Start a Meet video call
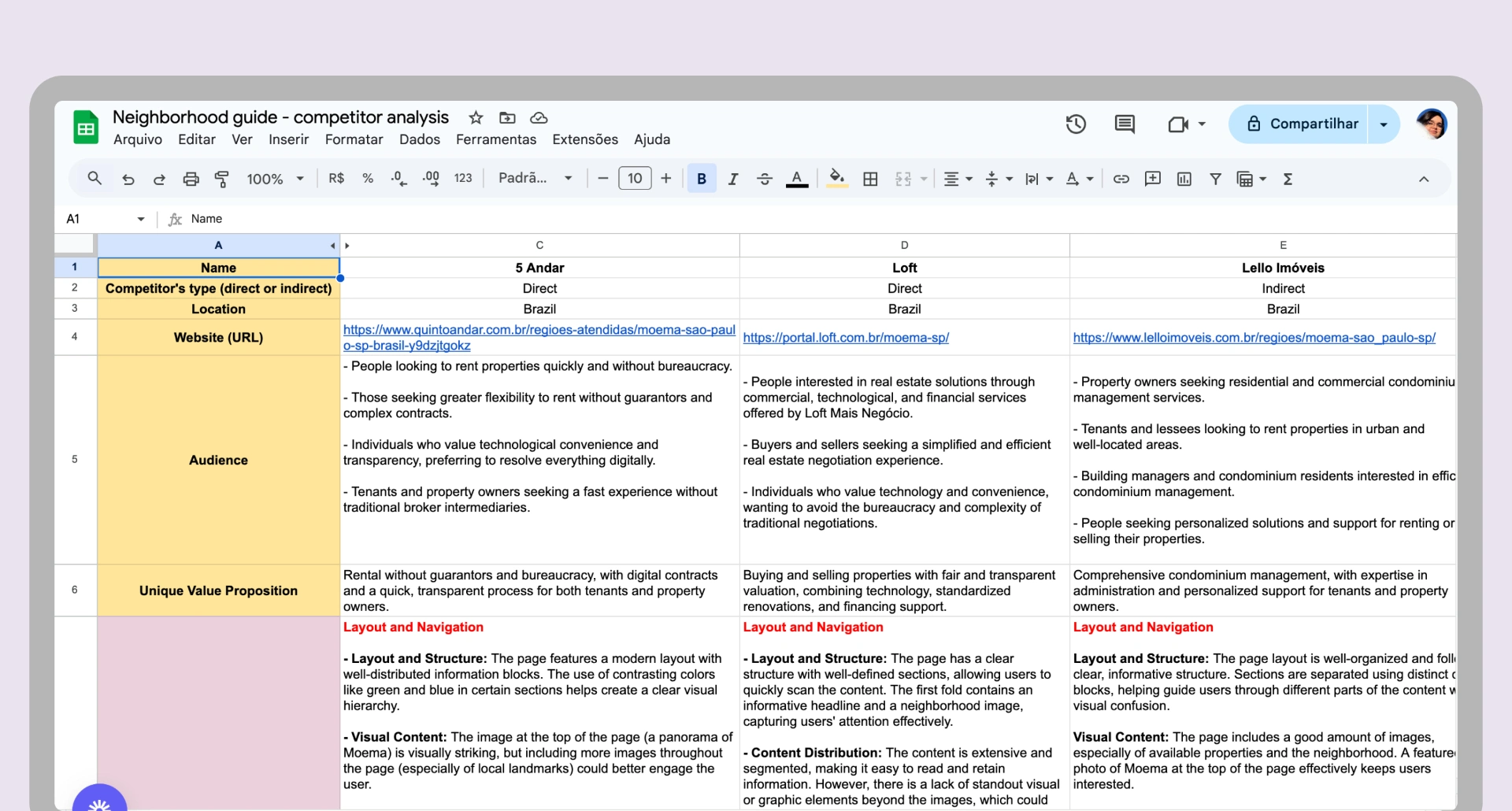Image resolution: width=1512 pixels, height=811 pixels. click(x=1178, y=124)
